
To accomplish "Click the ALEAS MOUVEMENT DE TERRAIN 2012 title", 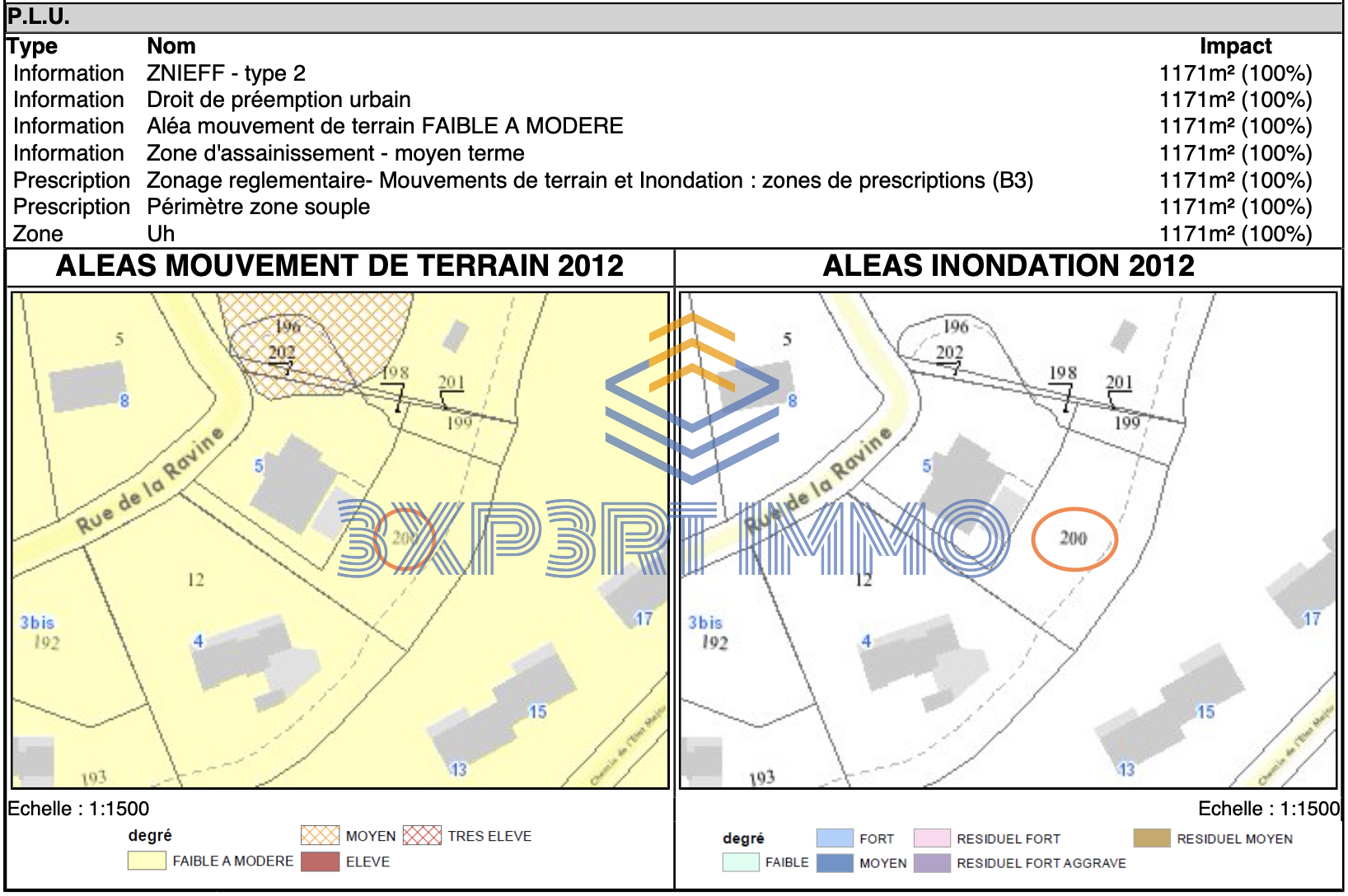I will [339, 266].
